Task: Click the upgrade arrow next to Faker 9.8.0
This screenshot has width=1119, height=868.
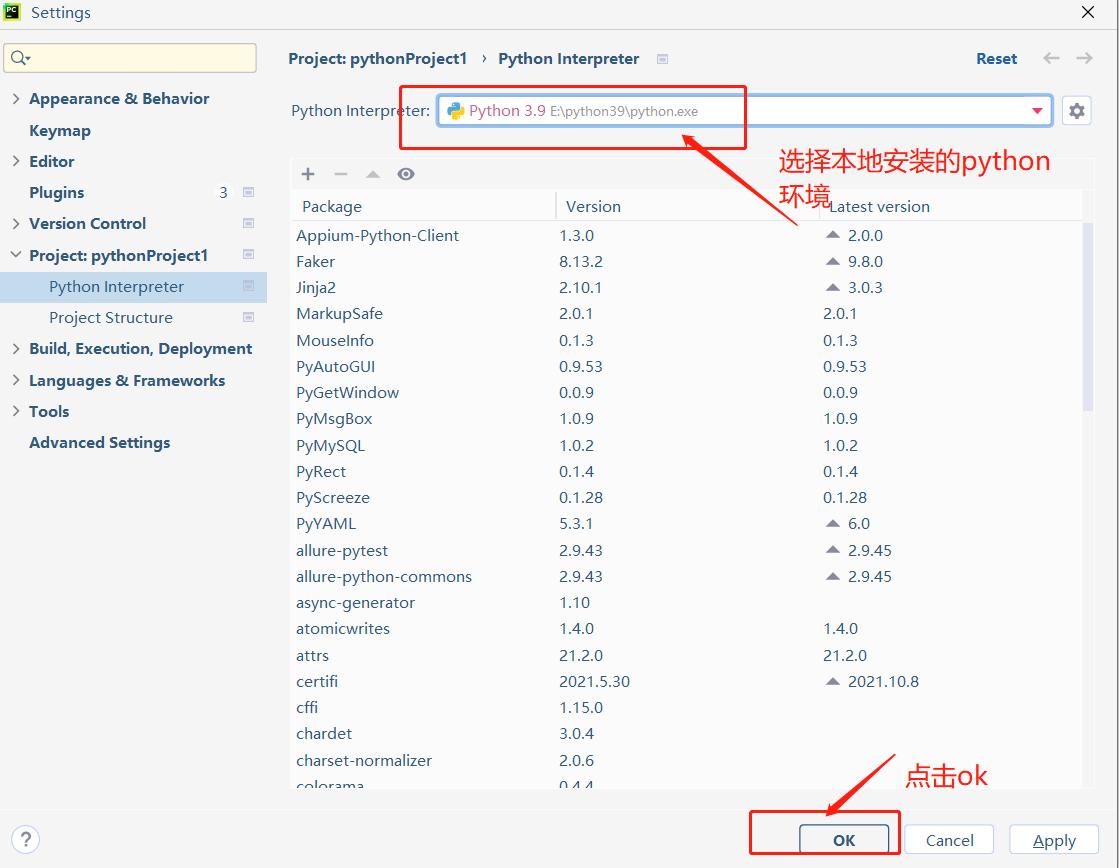Action: pos(833,261)
